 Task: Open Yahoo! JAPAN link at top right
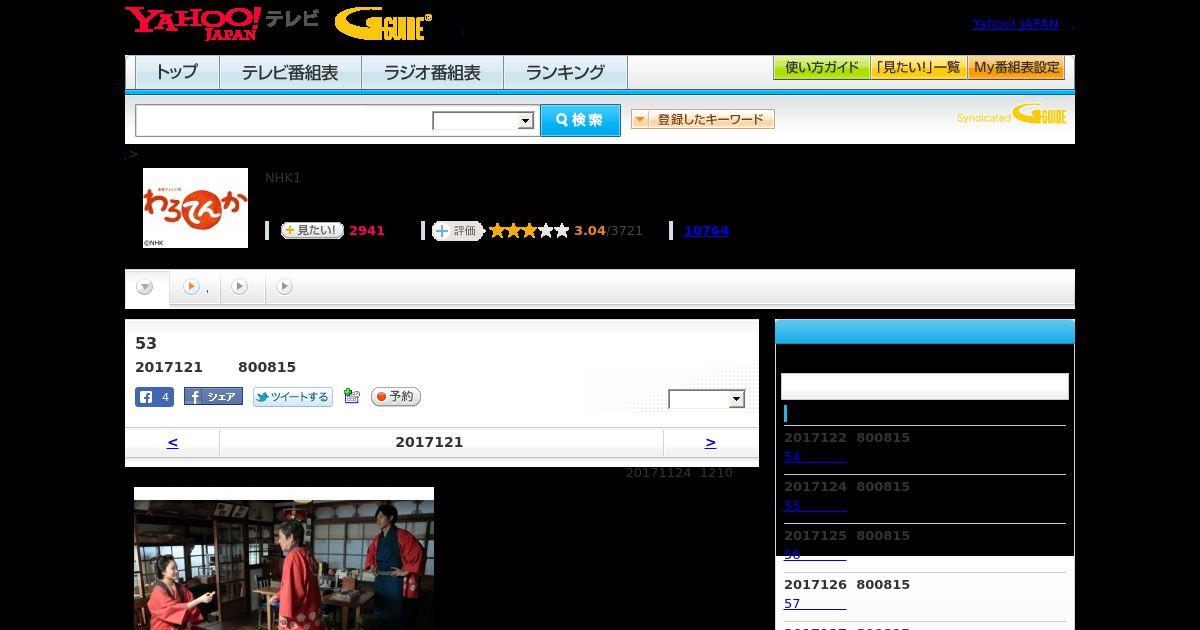click(x=1015, y=24)
